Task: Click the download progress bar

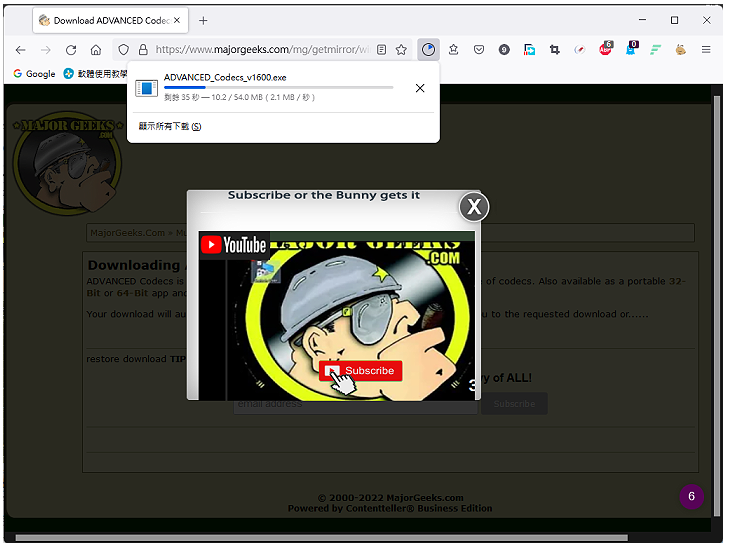Action: tap(278, 87)
